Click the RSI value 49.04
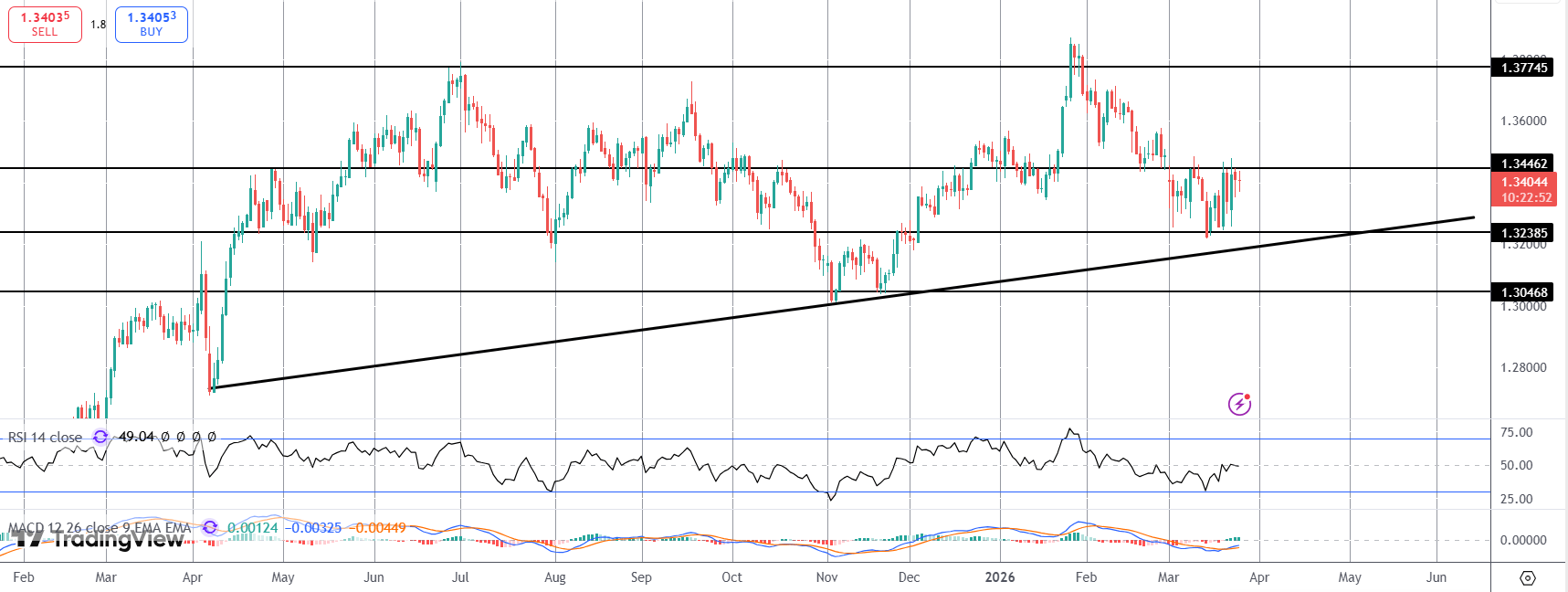 tap(136, 437)
